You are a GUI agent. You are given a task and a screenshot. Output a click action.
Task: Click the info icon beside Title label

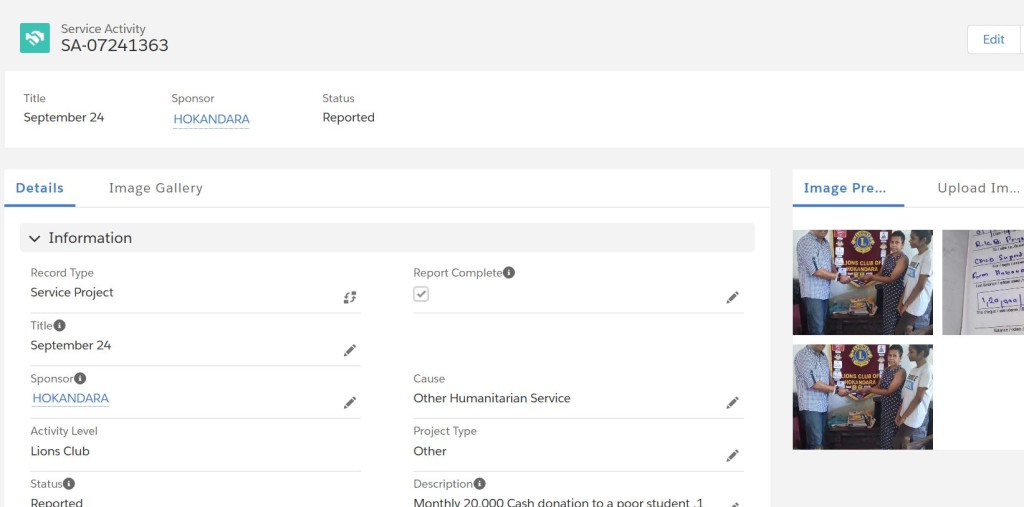click(x=59, y=325)
